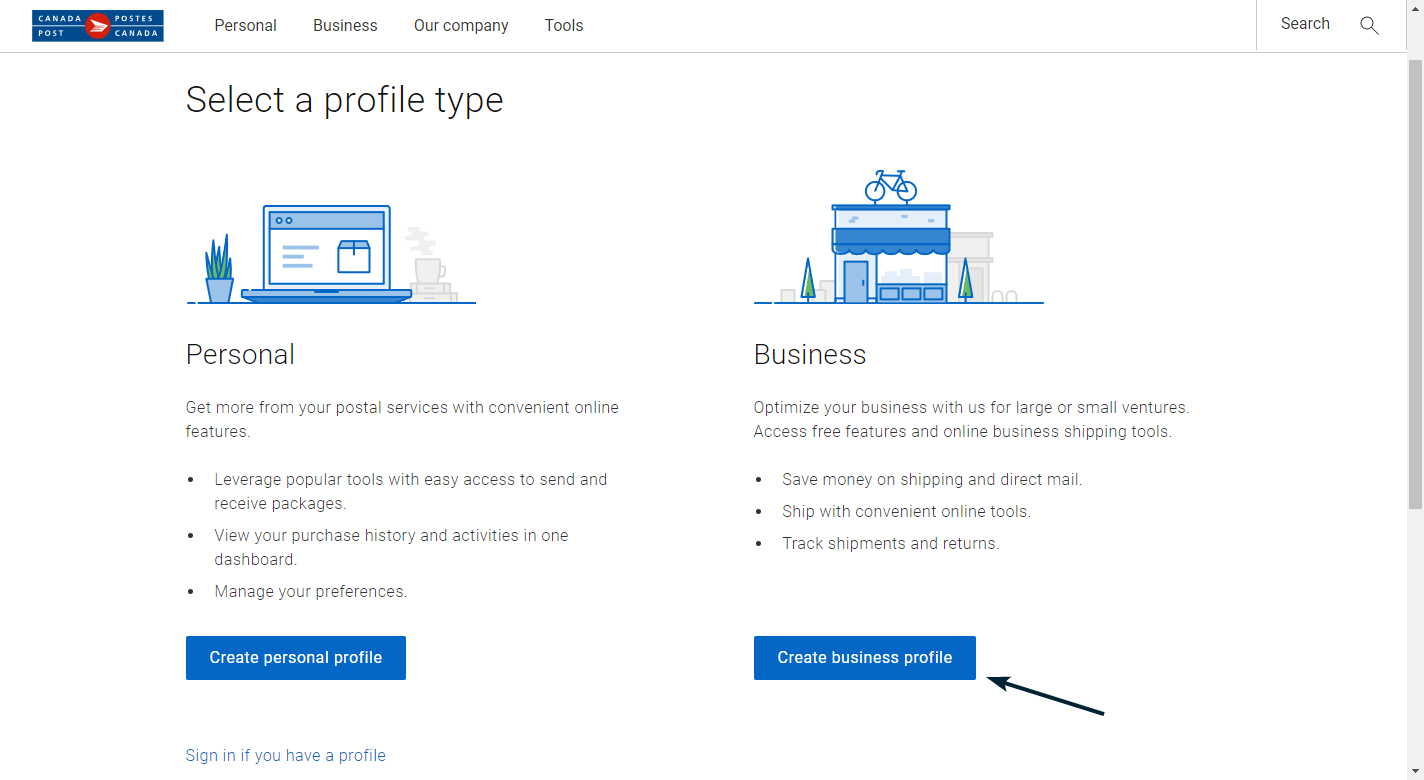Click the Search label
1424x780 pixels.
(x=1304, y=23)
